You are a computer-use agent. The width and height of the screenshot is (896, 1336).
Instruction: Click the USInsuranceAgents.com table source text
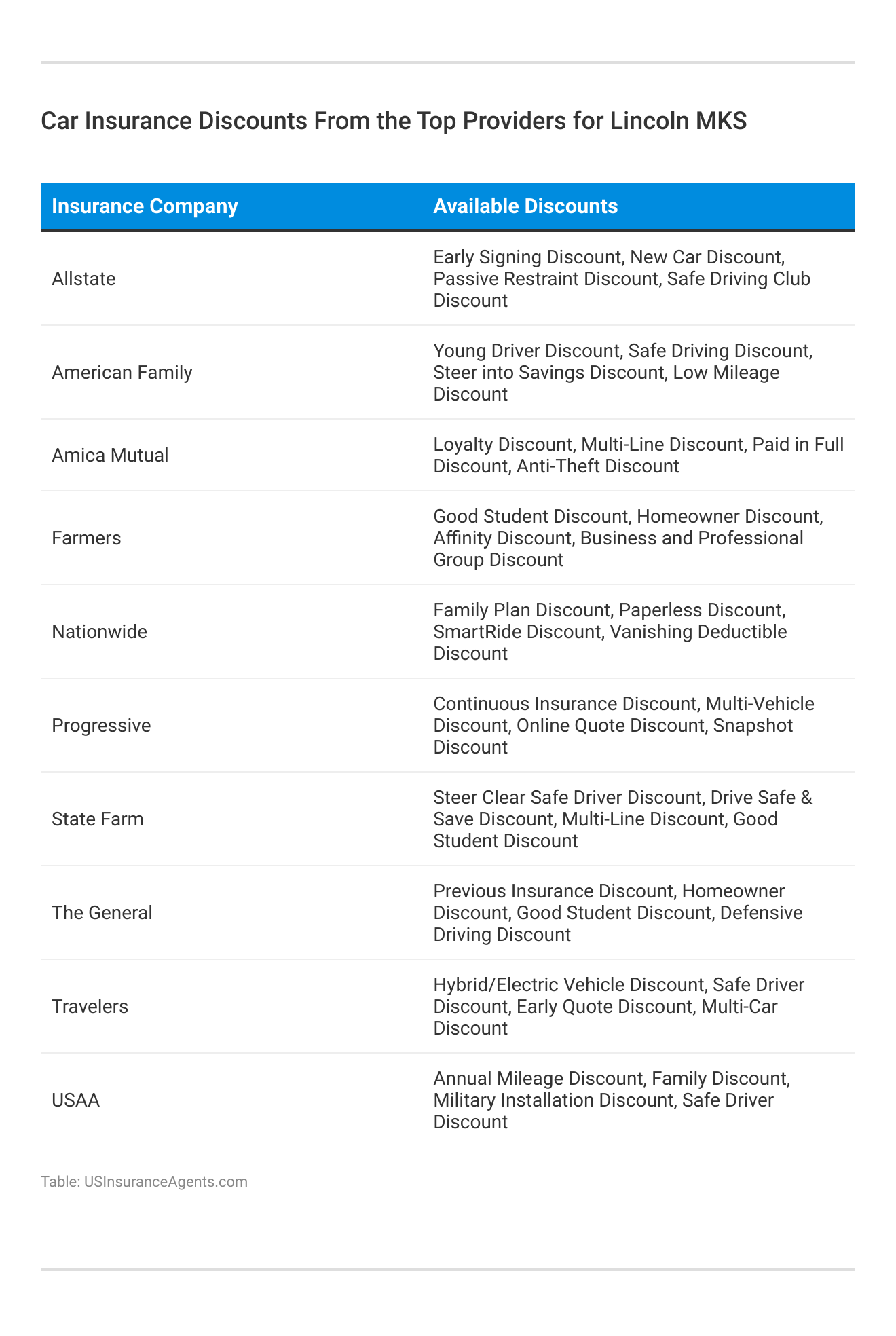(144, 1181)
